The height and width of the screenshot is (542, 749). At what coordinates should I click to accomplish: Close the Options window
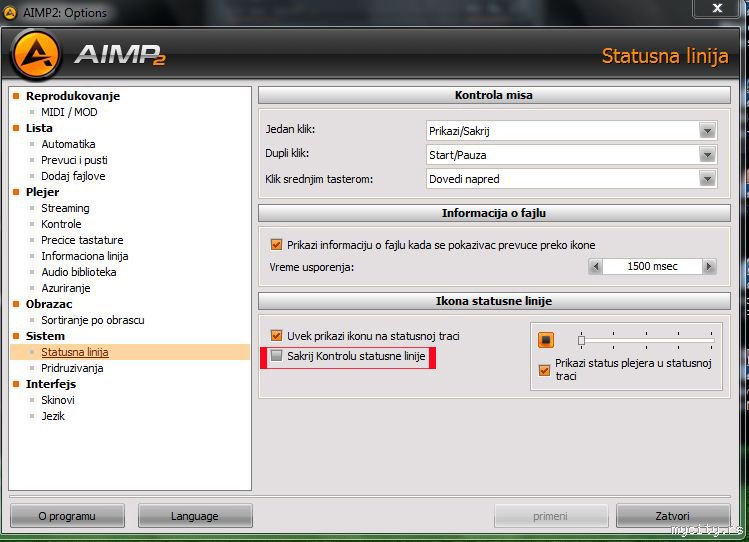click(717, 8)
